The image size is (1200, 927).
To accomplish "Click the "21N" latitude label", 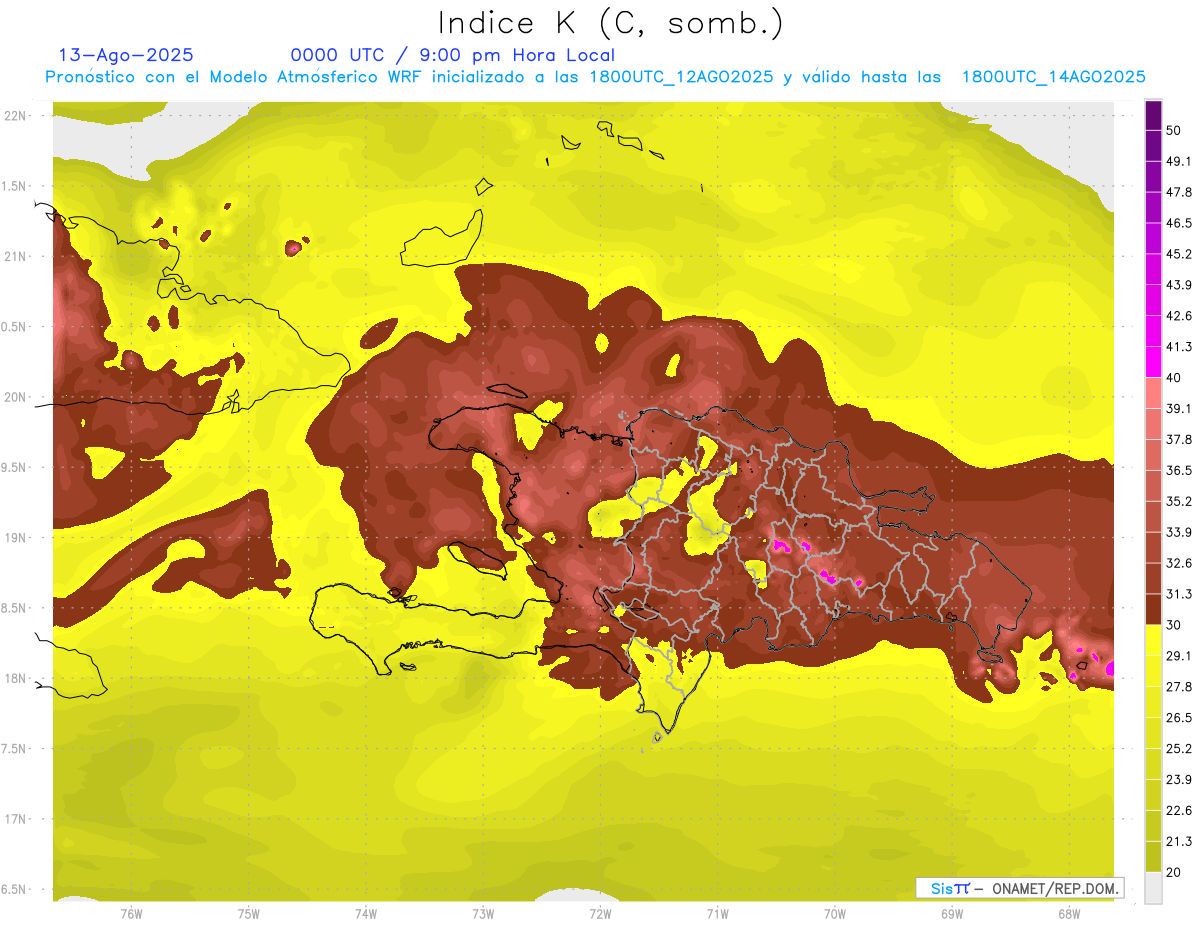I will click(x=15, y=256).
